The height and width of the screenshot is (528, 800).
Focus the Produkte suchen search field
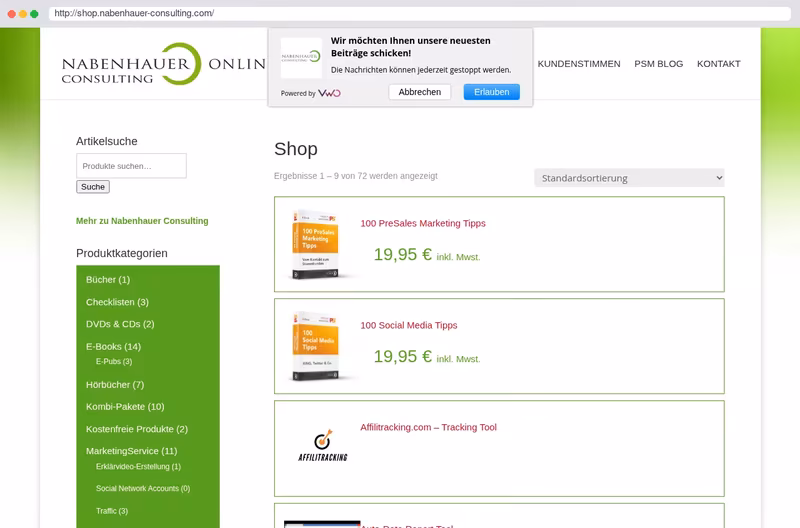click(131, 166)
